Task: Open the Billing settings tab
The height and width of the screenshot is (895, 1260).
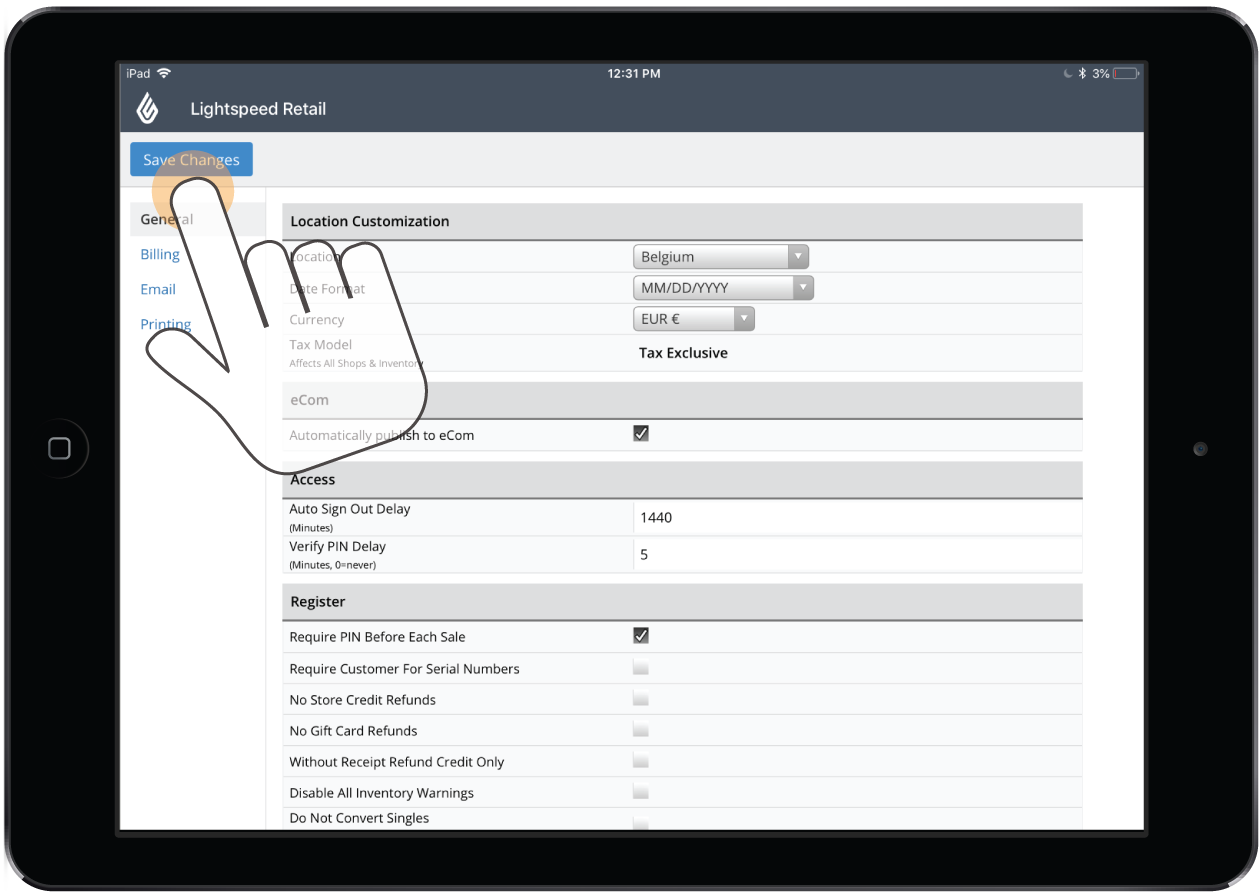Action: [160, 254]
